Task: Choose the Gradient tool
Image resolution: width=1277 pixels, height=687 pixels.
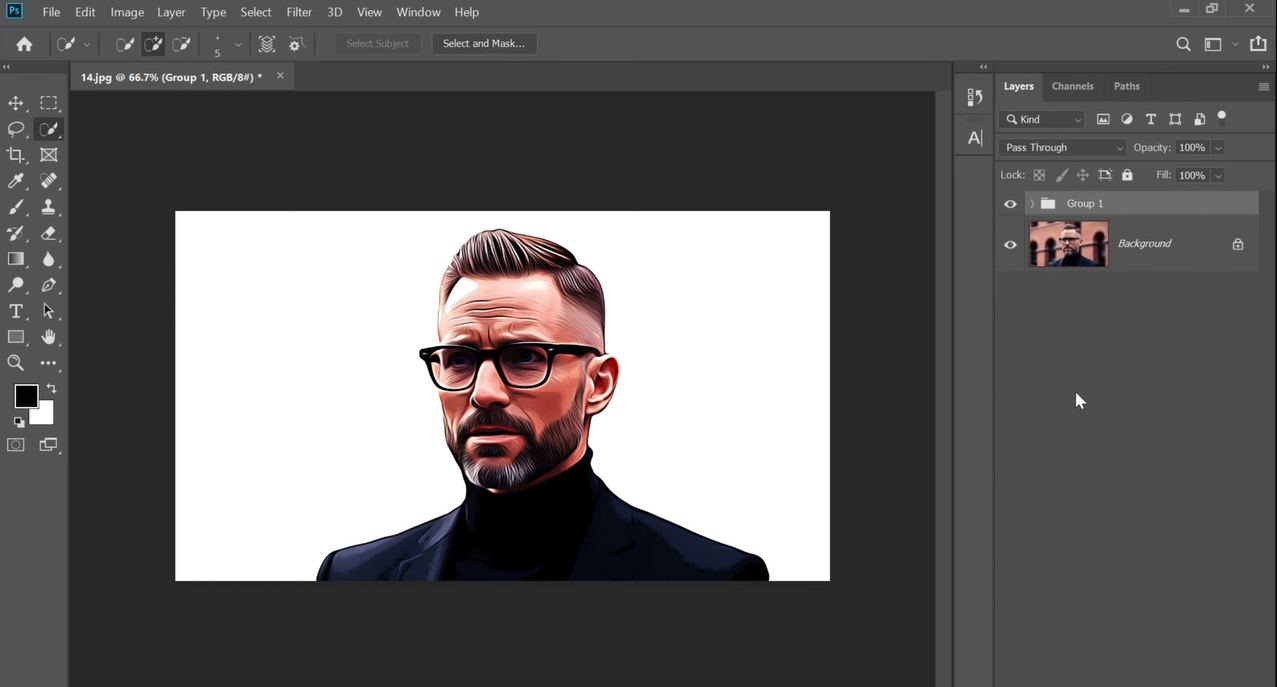Action: tap(16, 259)
